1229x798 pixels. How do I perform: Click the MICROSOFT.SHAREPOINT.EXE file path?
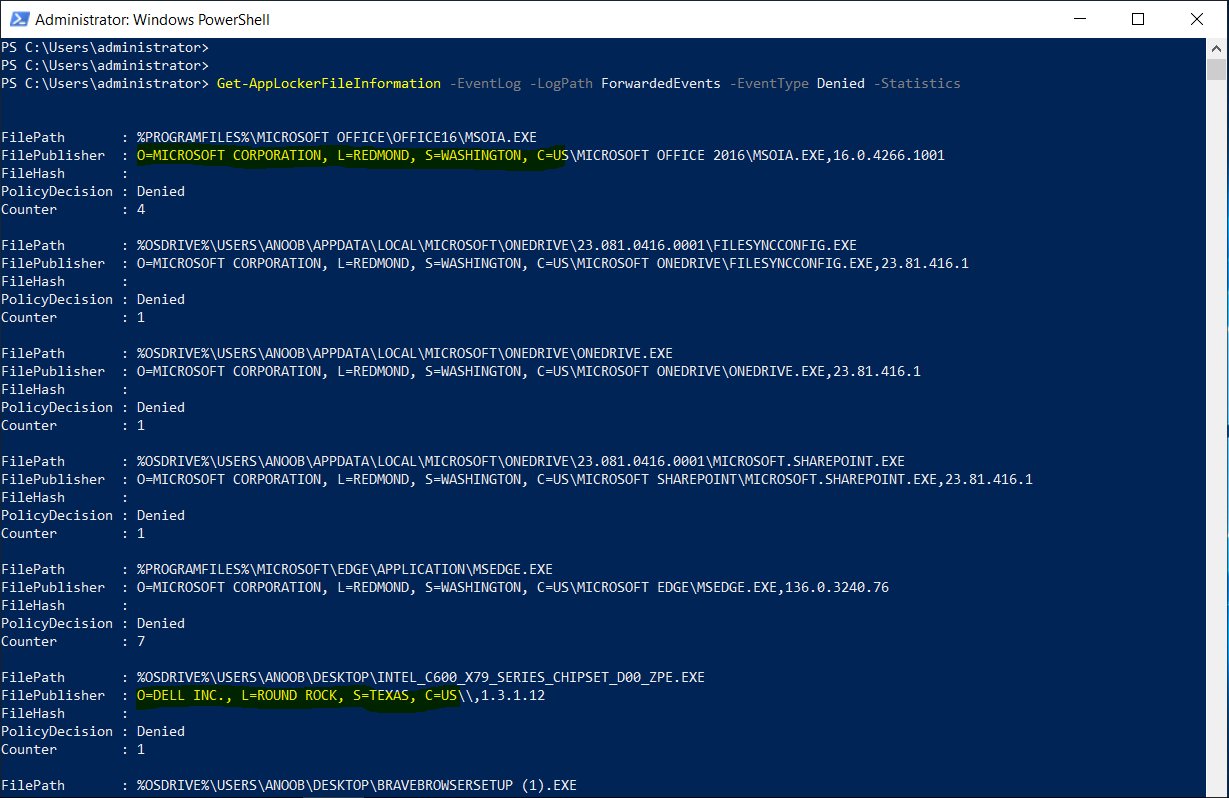pyautogui.click(x=521, y=461)
